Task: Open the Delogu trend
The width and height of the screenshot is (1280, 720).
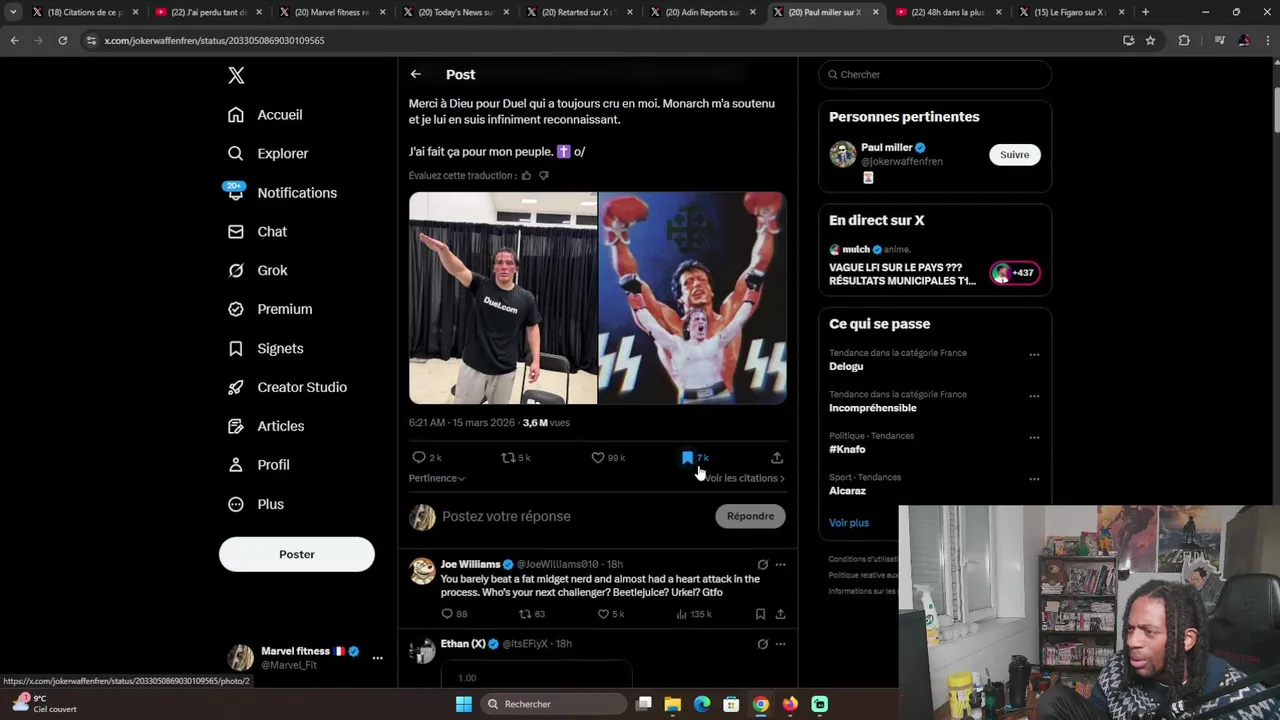Action: (846, 367)
